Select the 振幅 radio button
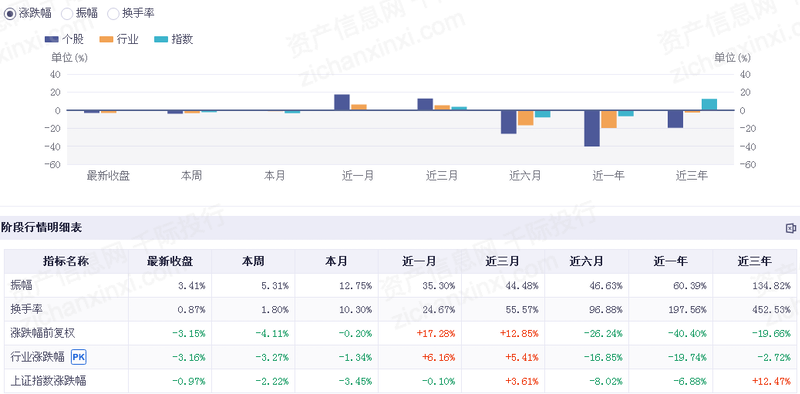This screenshot has width=800, height=394. click(x=67, y=13)
